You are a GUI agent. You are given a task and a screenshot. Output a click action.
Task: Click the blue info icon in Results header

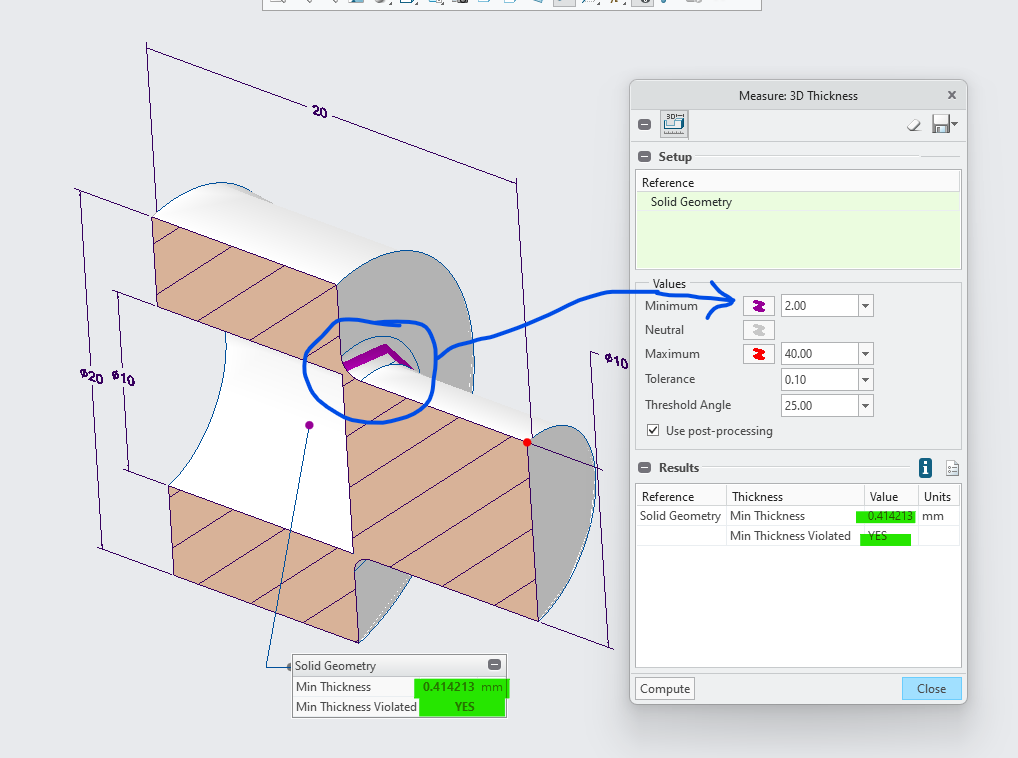[925, 468]
